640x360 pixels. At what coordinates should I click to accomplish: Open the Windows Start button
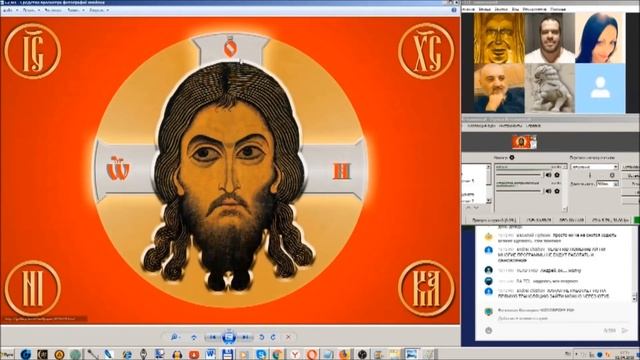point(7,354)
